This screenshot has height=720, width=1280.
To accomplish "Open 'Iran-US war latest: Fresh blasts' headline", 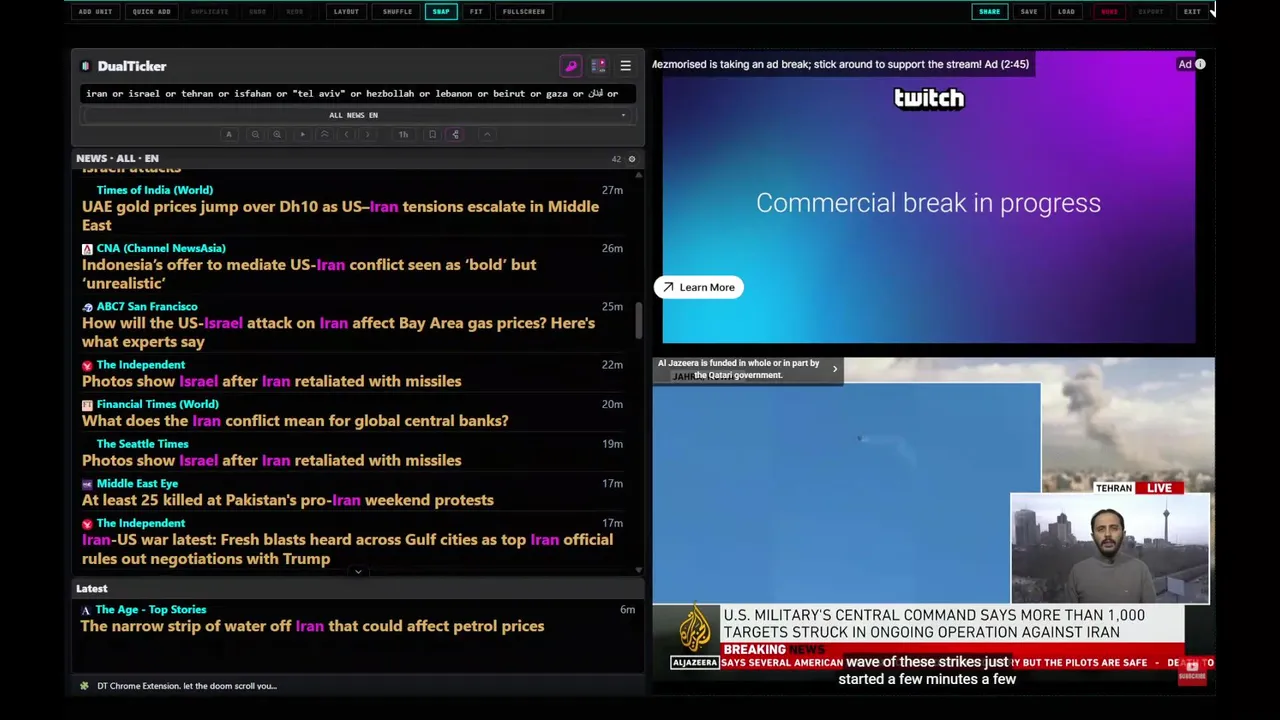I will tap(347, 549).
